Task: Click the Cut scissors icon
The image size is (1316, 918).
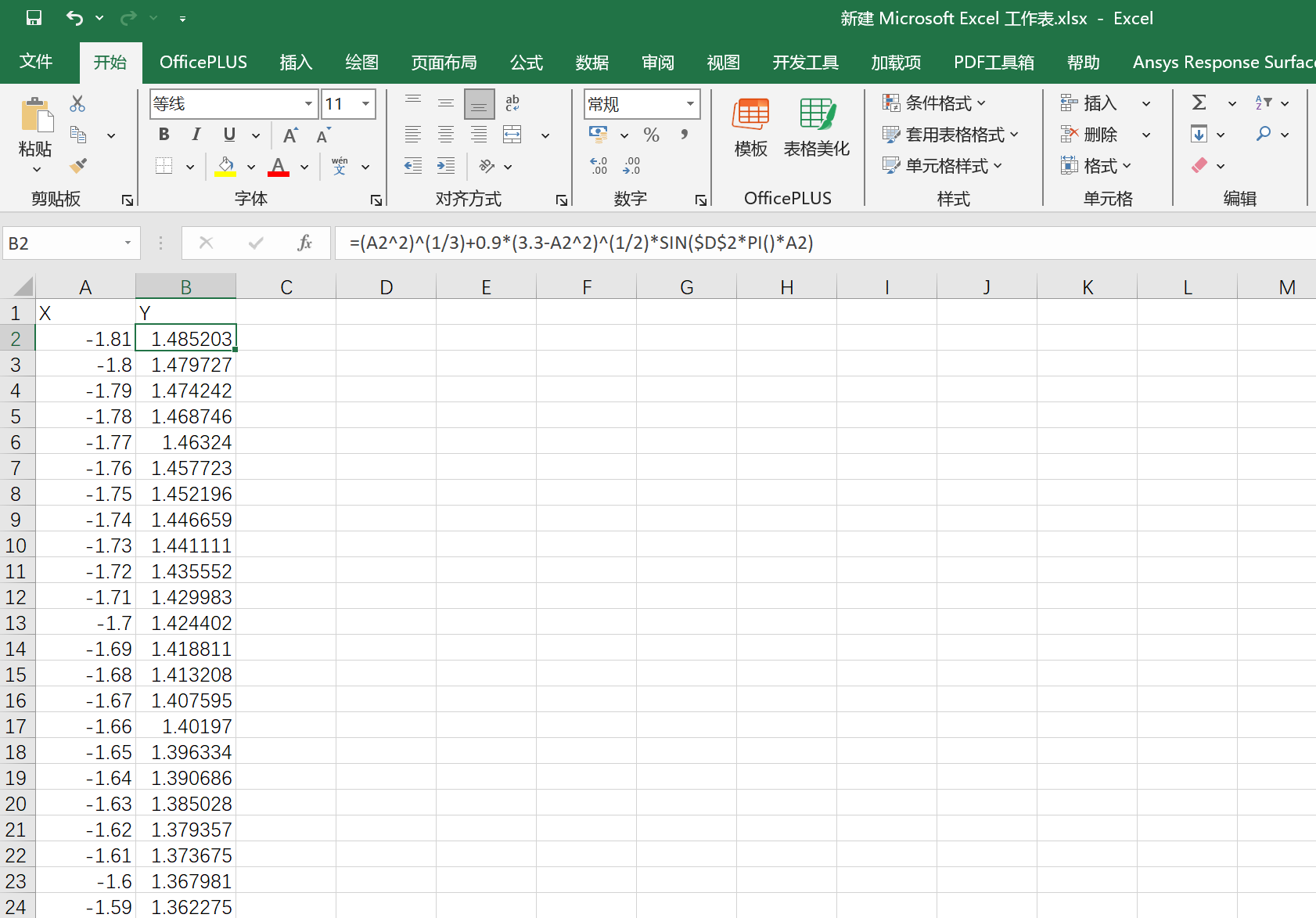Action: pos(77,103)
